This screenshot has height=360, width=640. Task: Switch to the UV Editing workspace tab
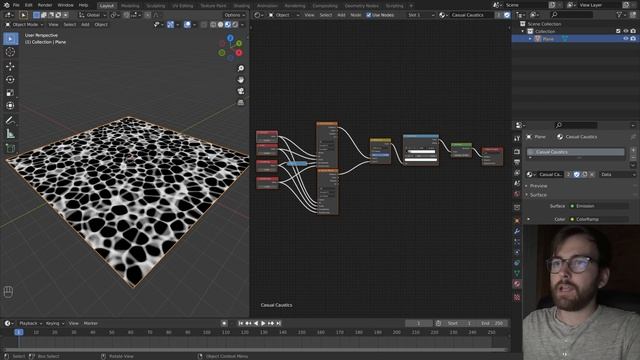pyautogui.click(x=182, y=6)
